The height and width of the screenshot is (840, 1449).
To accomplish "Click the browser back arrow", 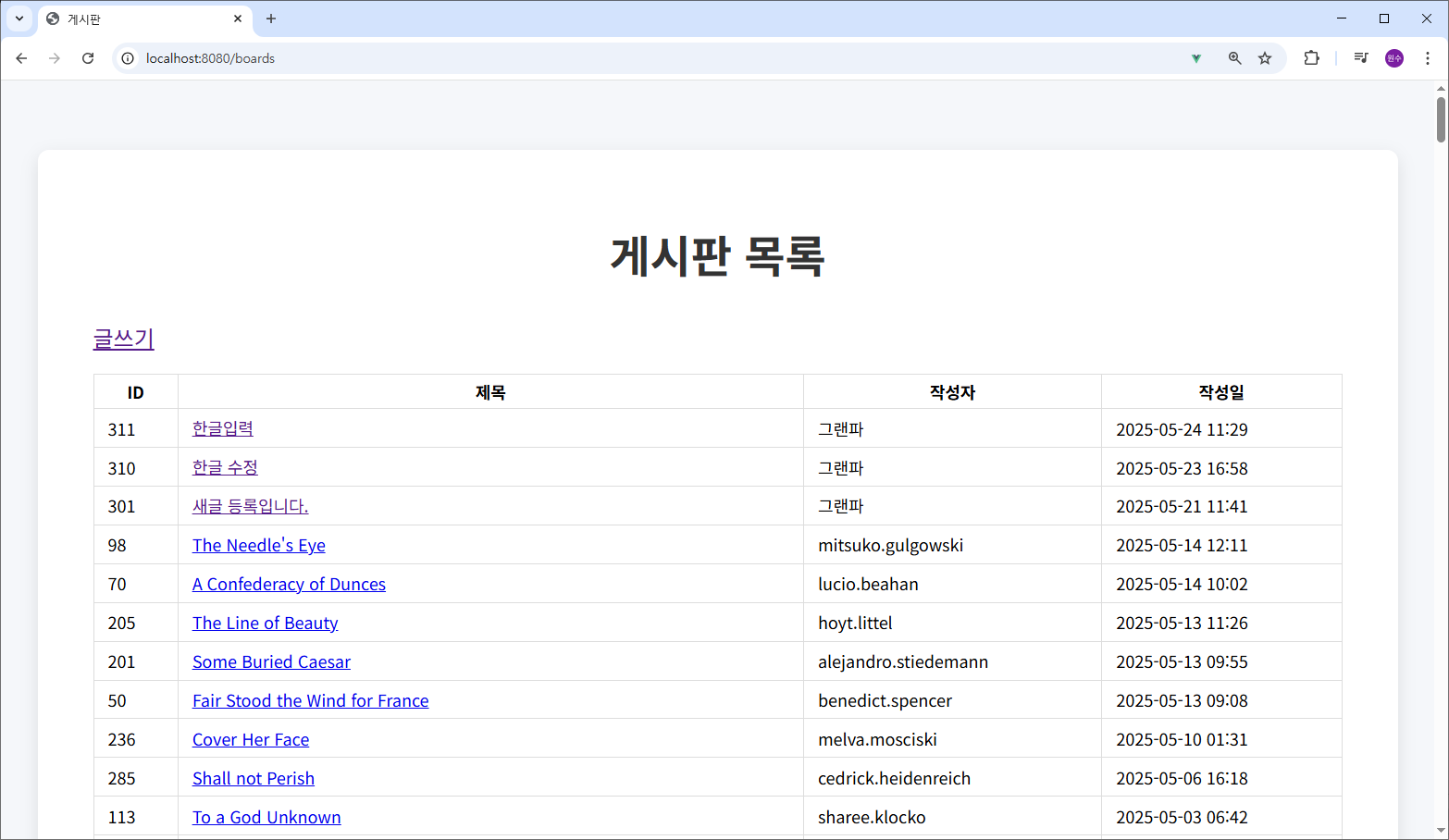I will [x=21, y=58].
